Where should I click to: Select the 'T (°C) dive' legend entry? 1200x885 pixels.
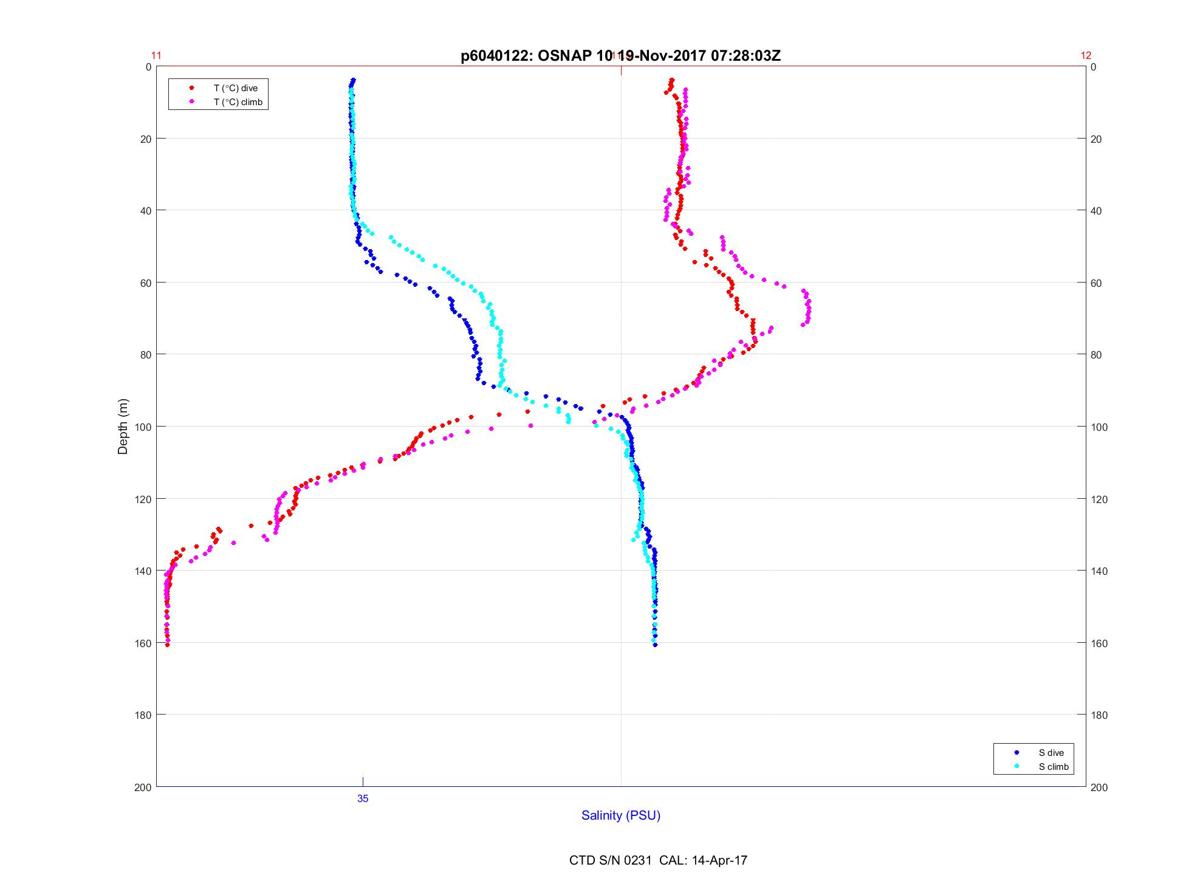click(235, 88)
